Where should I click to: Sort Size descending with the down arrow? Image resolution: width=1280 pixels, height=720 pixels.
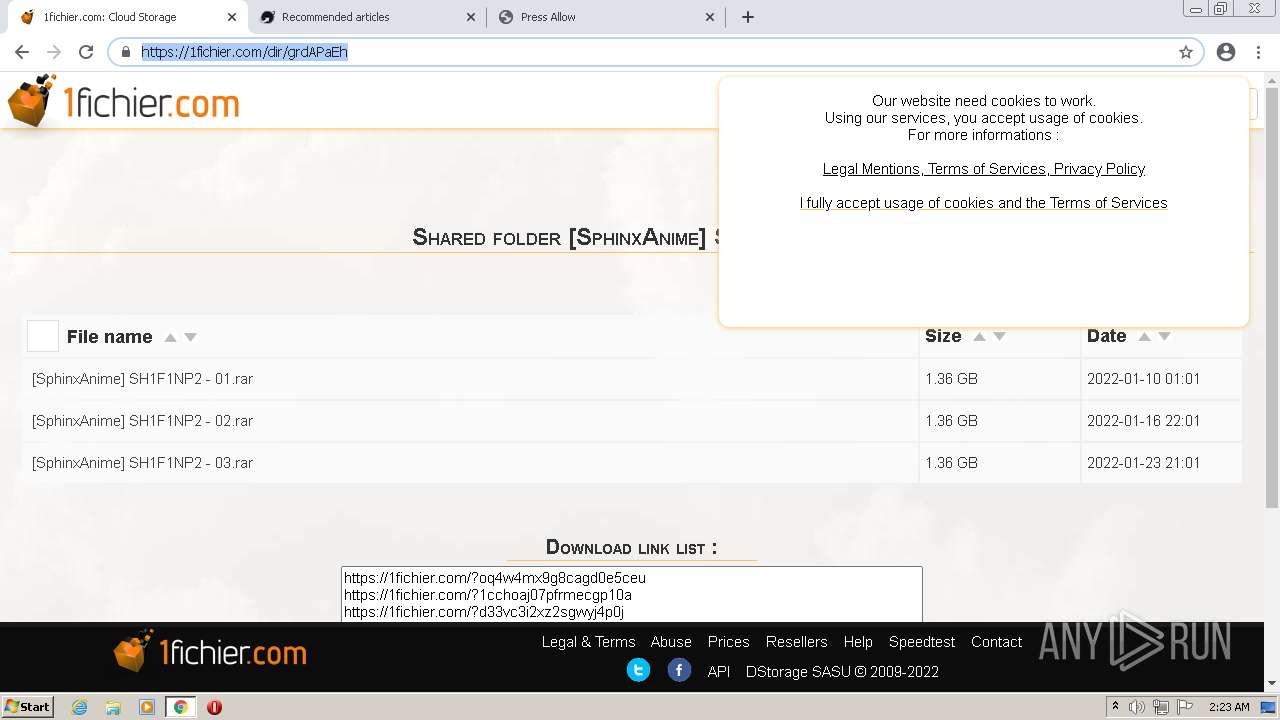[x=999, y=337]
